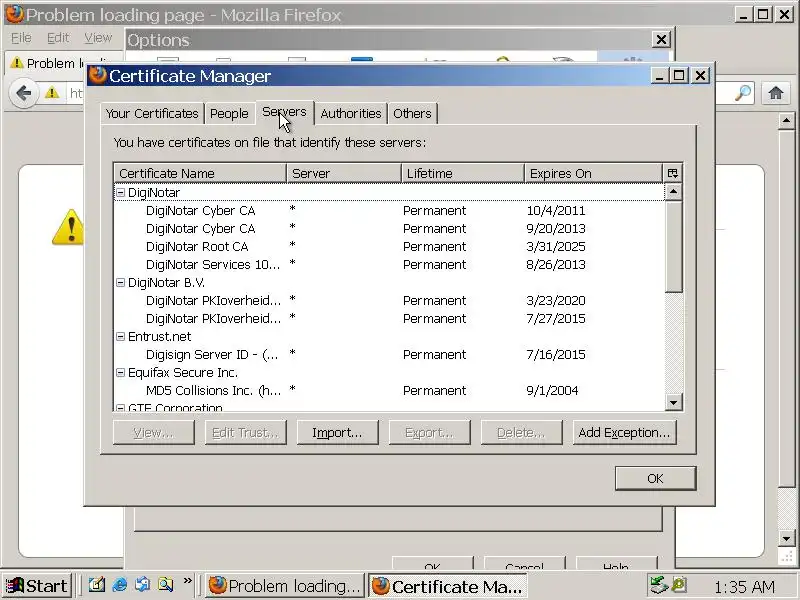
Task: Switch to the Authorities tab
Action: pos(351,113)
